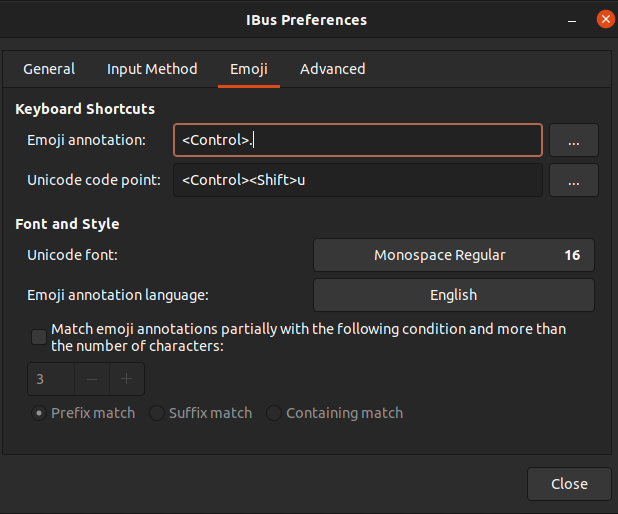Select the Suffix match option
This screenshot has height=514, width=618.
tap(157, 413)
